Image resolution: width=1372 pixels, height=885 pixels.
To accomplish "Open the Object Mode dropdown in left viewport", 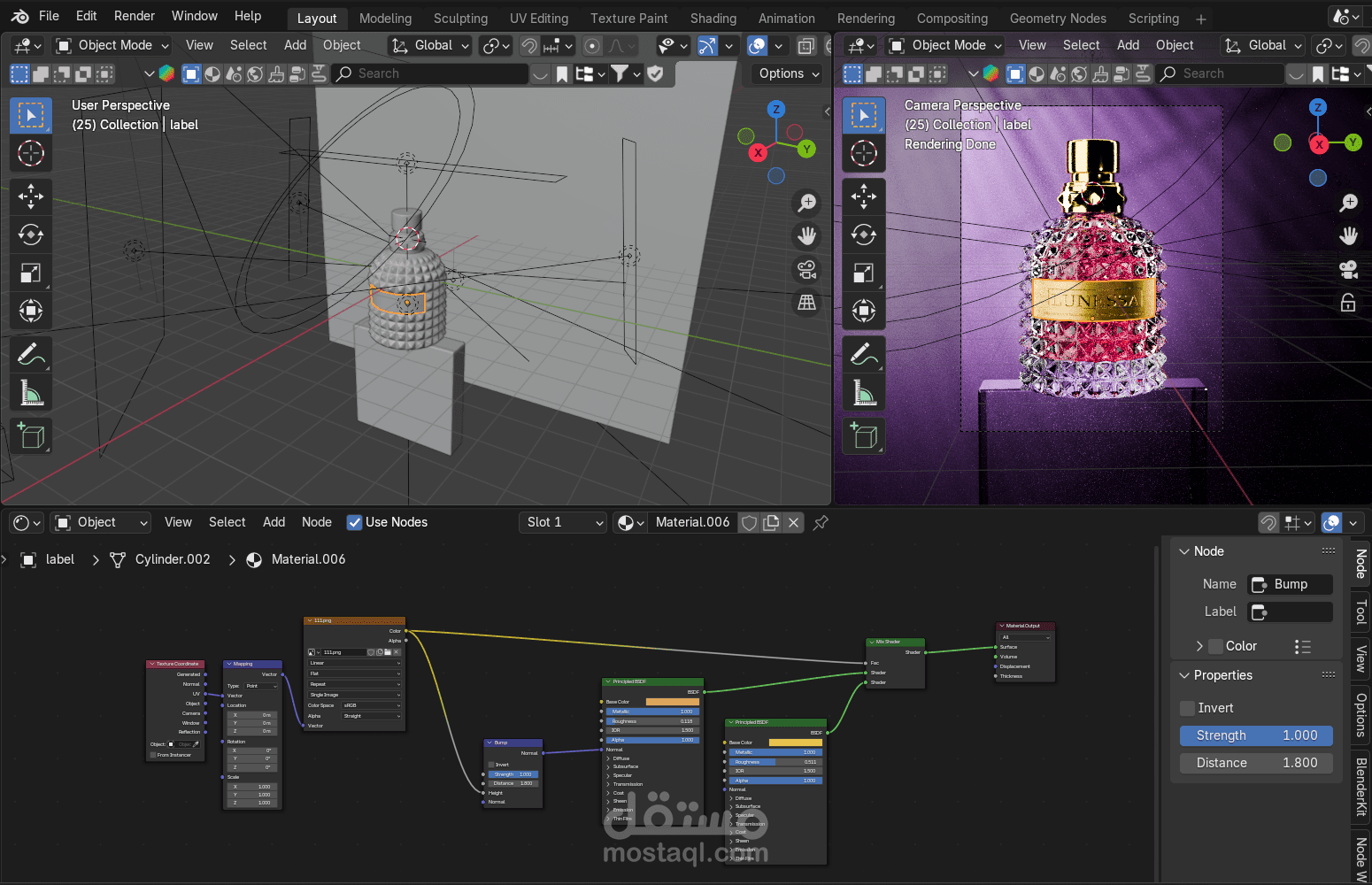I will point(112,45).
